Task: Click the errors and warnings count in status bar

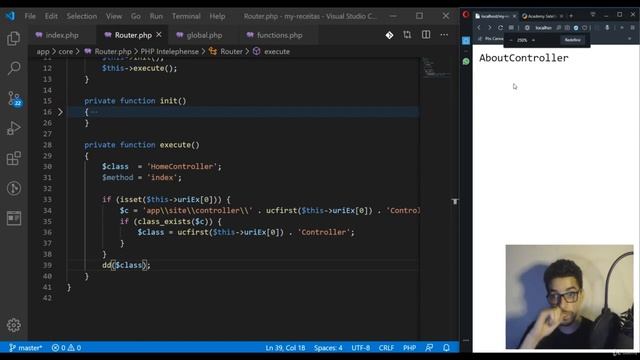Action: click(66, 348)
